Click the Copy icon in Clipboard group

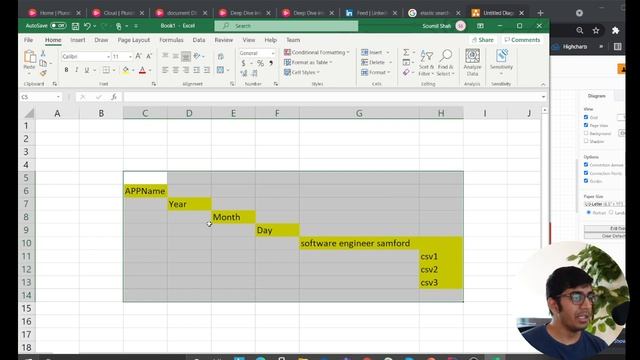tap(43, 63)
